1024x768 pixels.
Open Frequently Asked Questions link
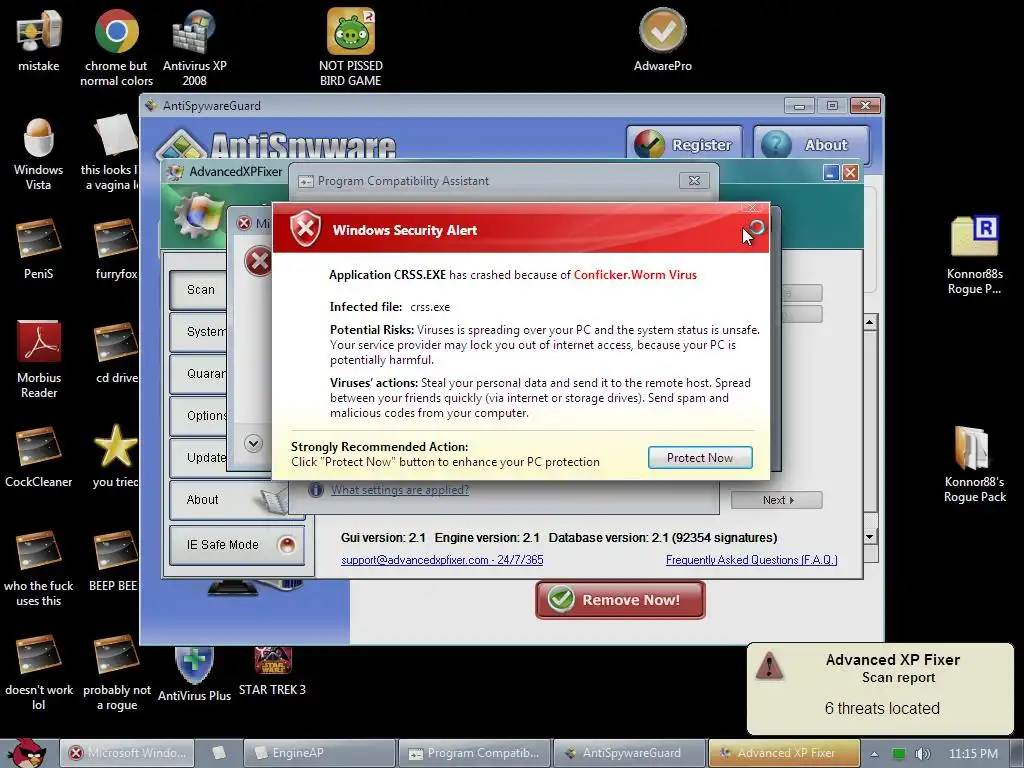[751, 560]
